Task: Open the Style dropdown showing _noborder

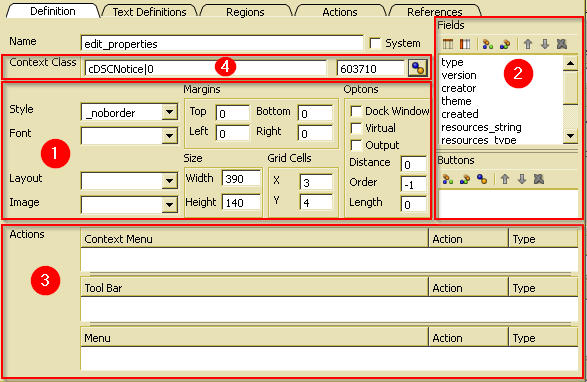Action: (x=170, y=112)
